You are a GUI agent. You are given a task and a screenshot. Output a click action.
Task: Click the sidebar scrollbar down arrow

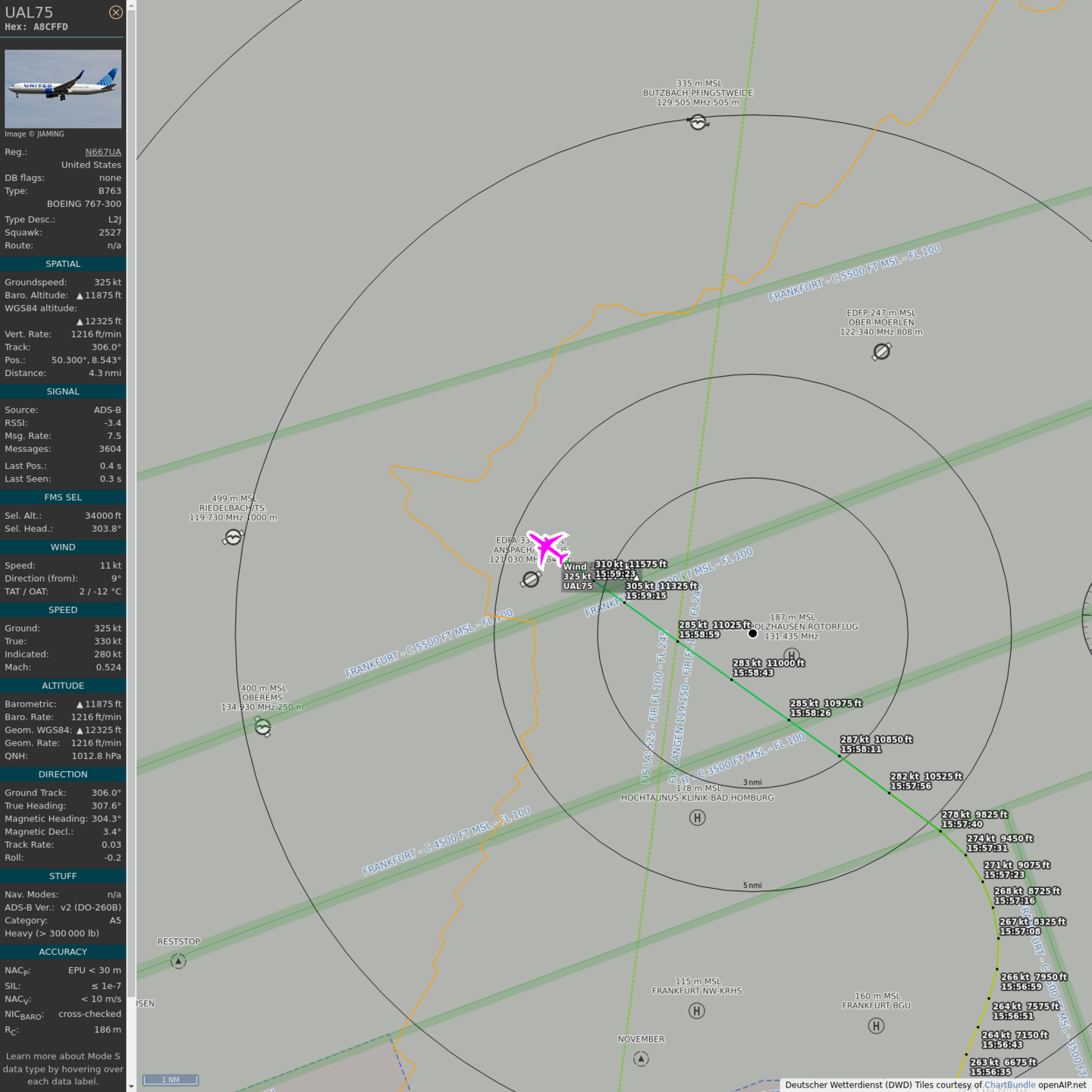coord(131,1086)
